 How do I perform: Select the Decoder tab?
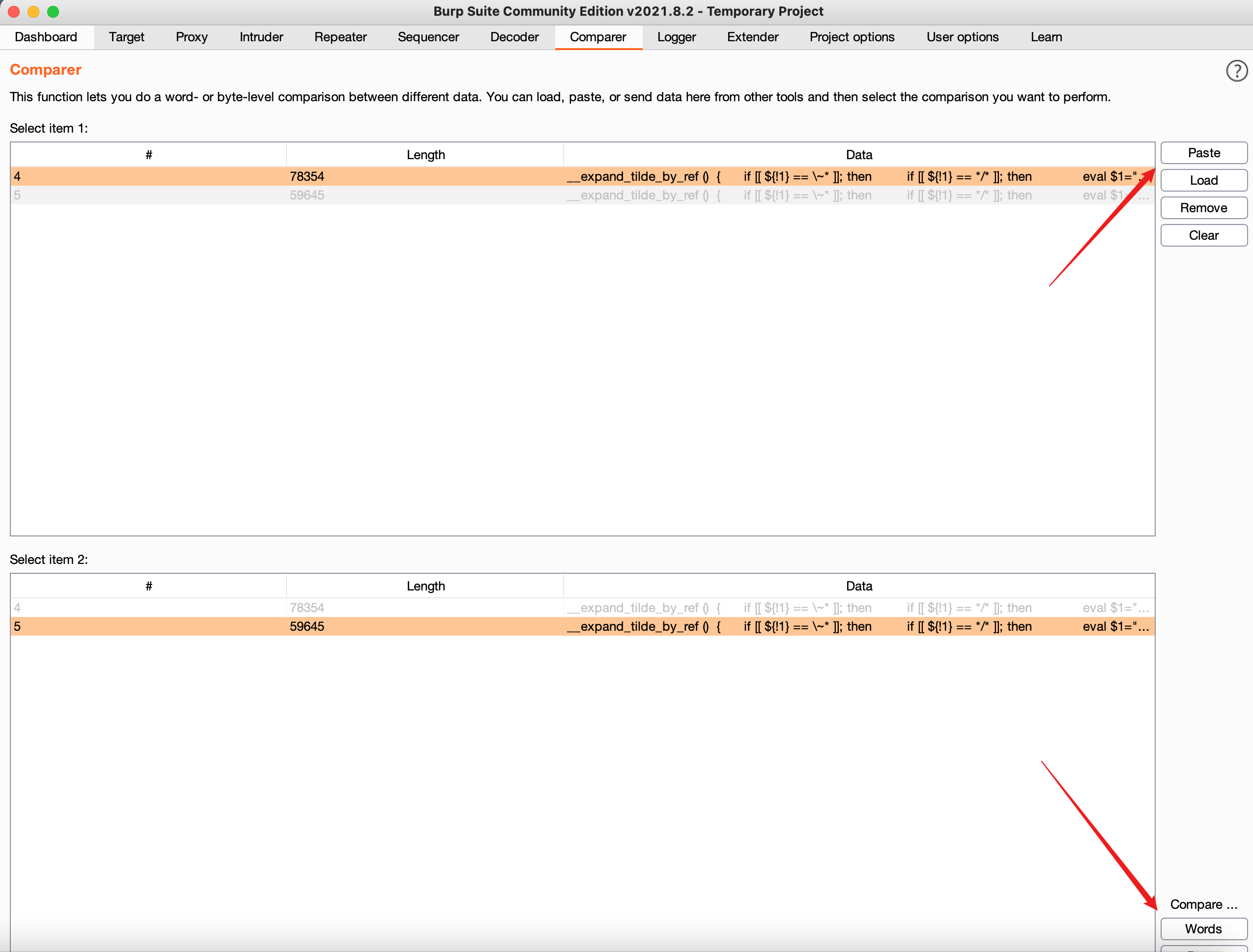tap(514, 37)
